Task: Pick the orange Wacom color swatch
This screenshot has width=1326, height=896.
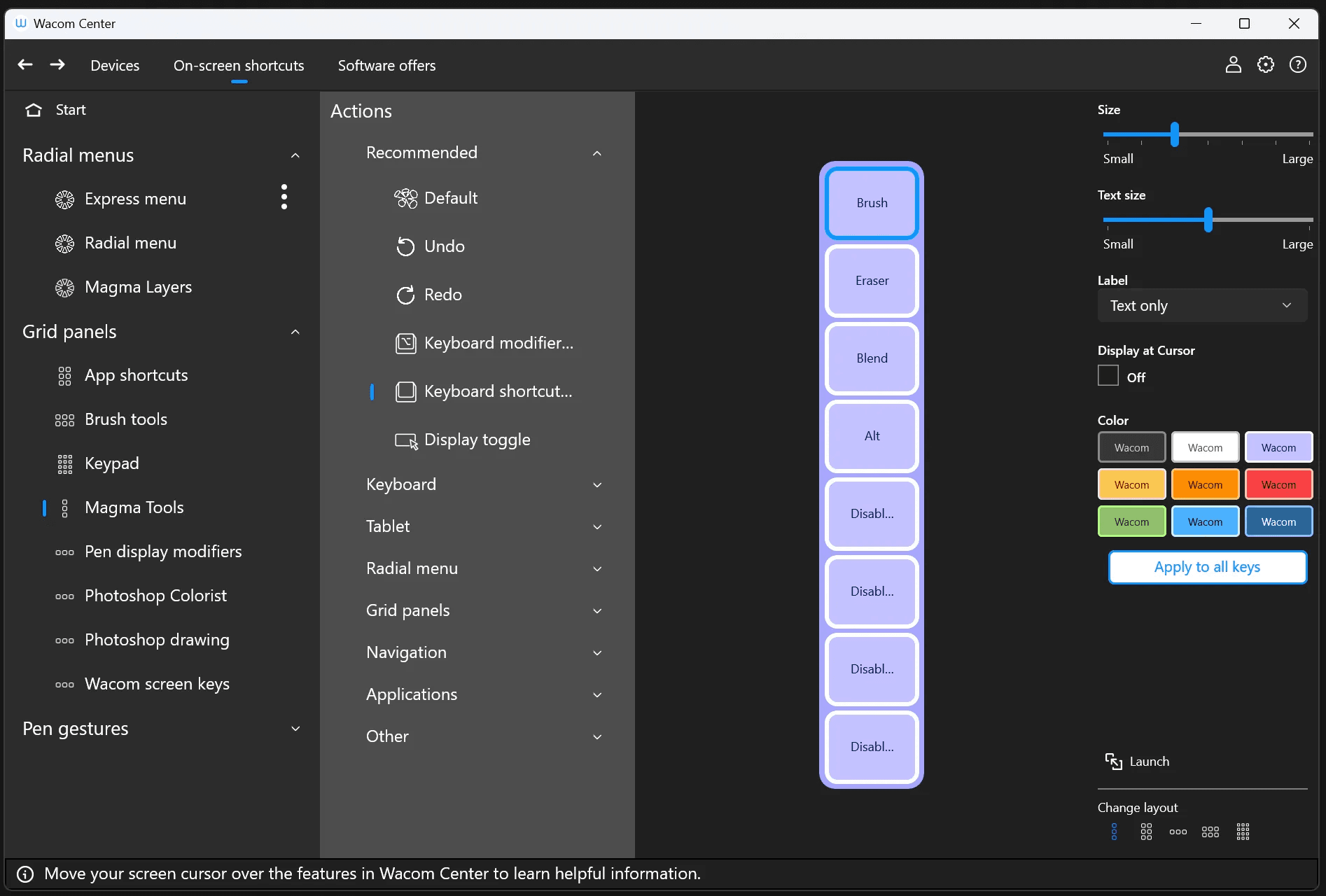Action: [x=1205, y=484]
